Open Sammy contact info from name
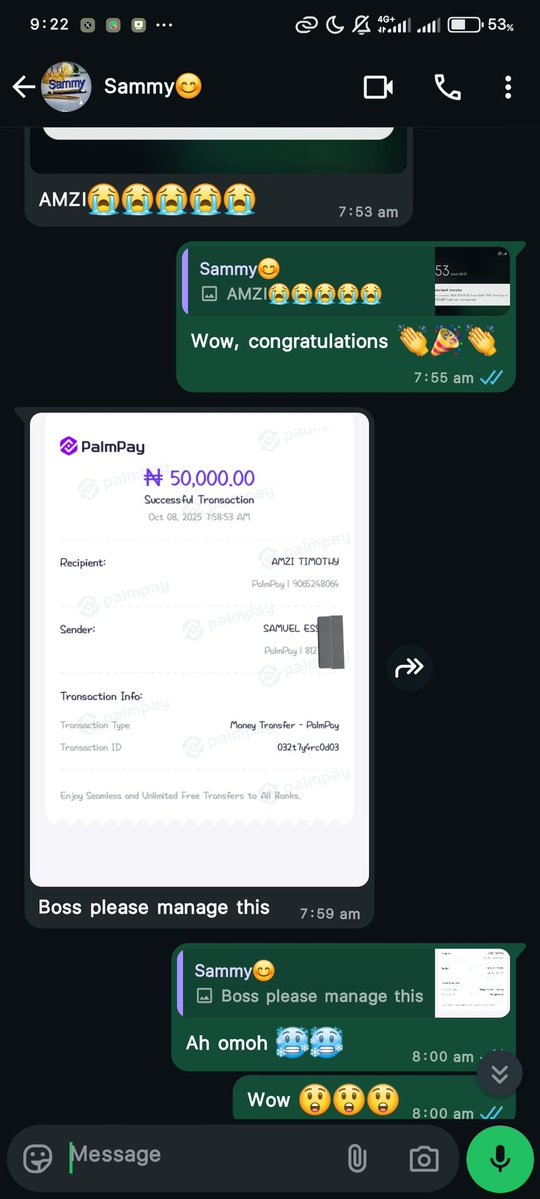The image size is (540, 1199). [x=152, y=87]
